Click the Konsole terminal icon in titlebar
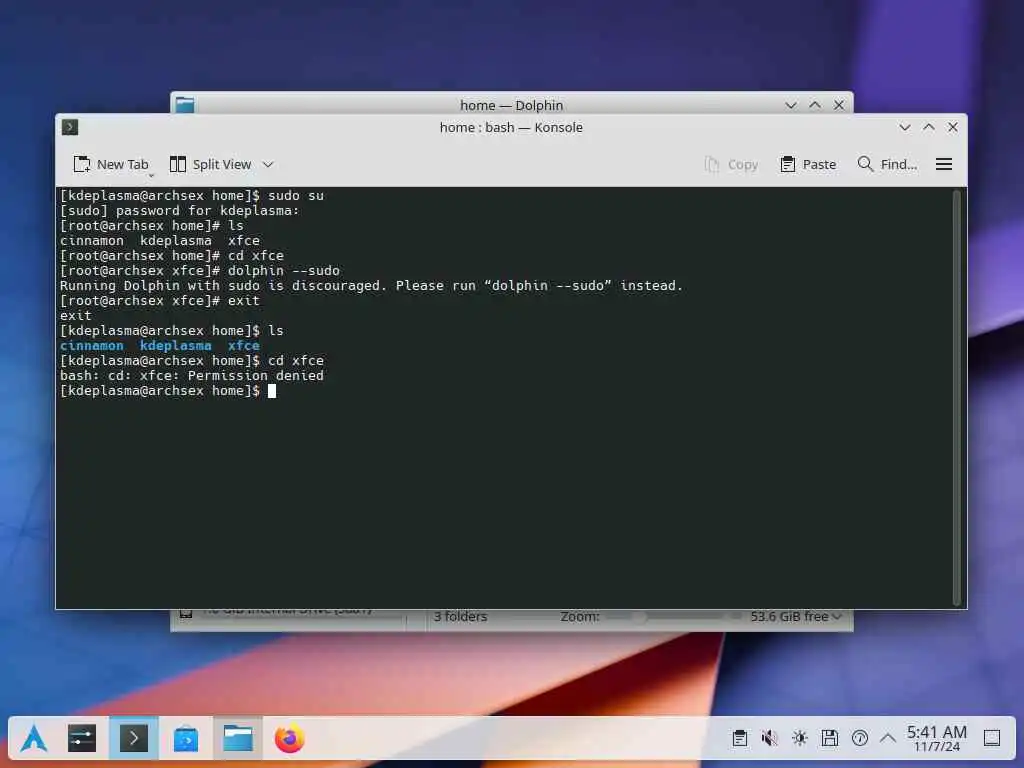 70,127
